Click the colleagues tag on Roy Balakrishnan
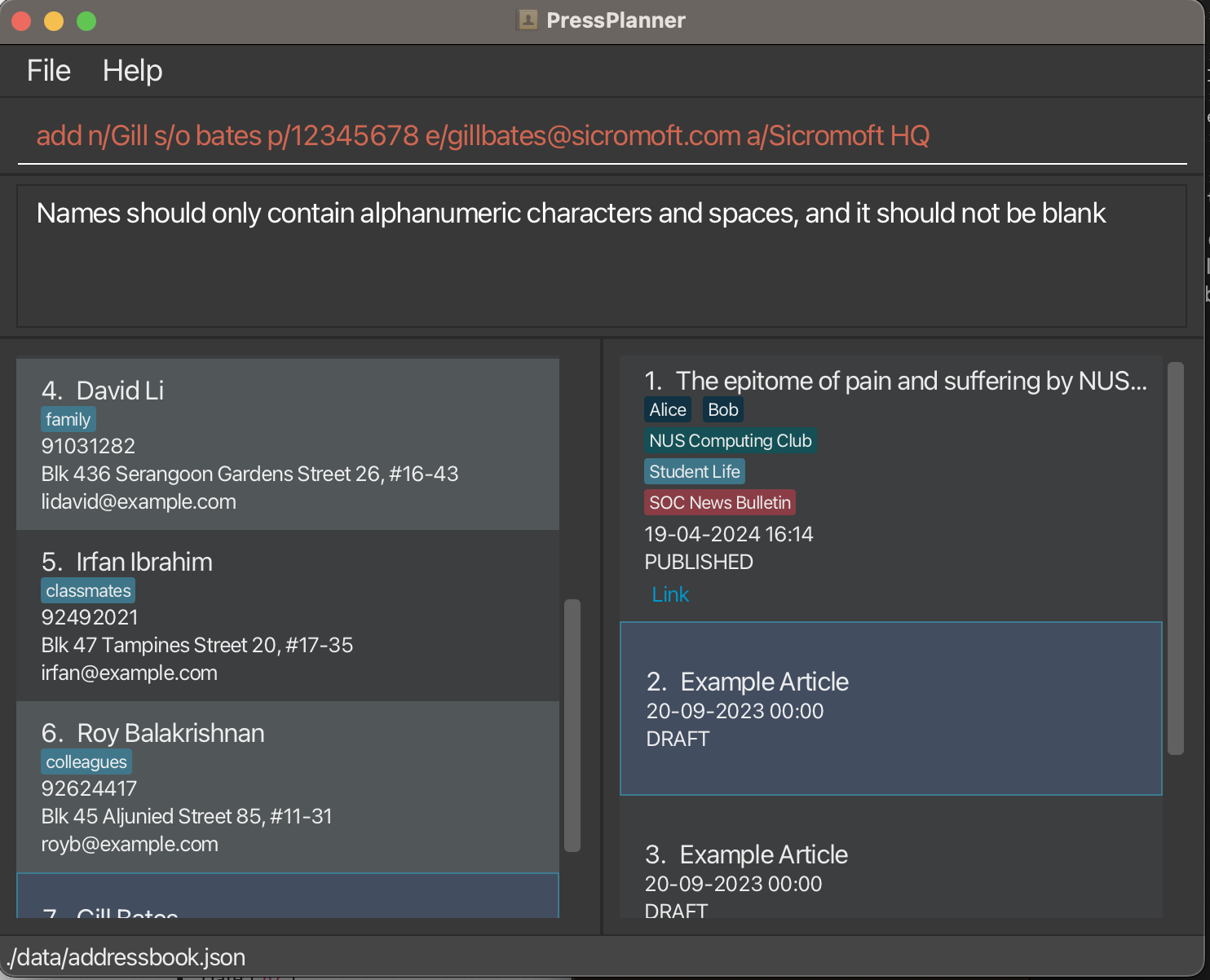 click(86, 761)
